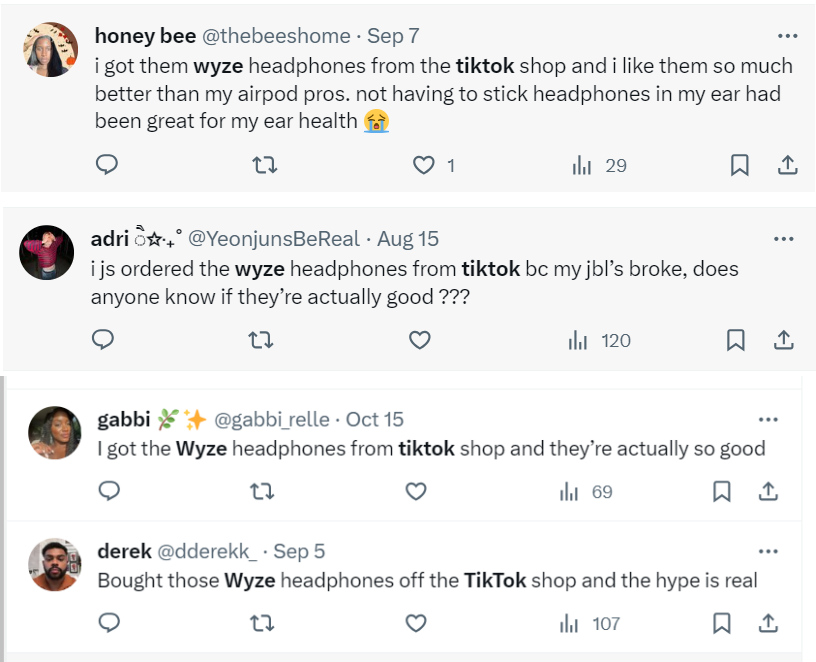Viewport: 816px width, 662px height.
Task: Bookmark honey bee's tweet
Action: (x=740, y=165)
